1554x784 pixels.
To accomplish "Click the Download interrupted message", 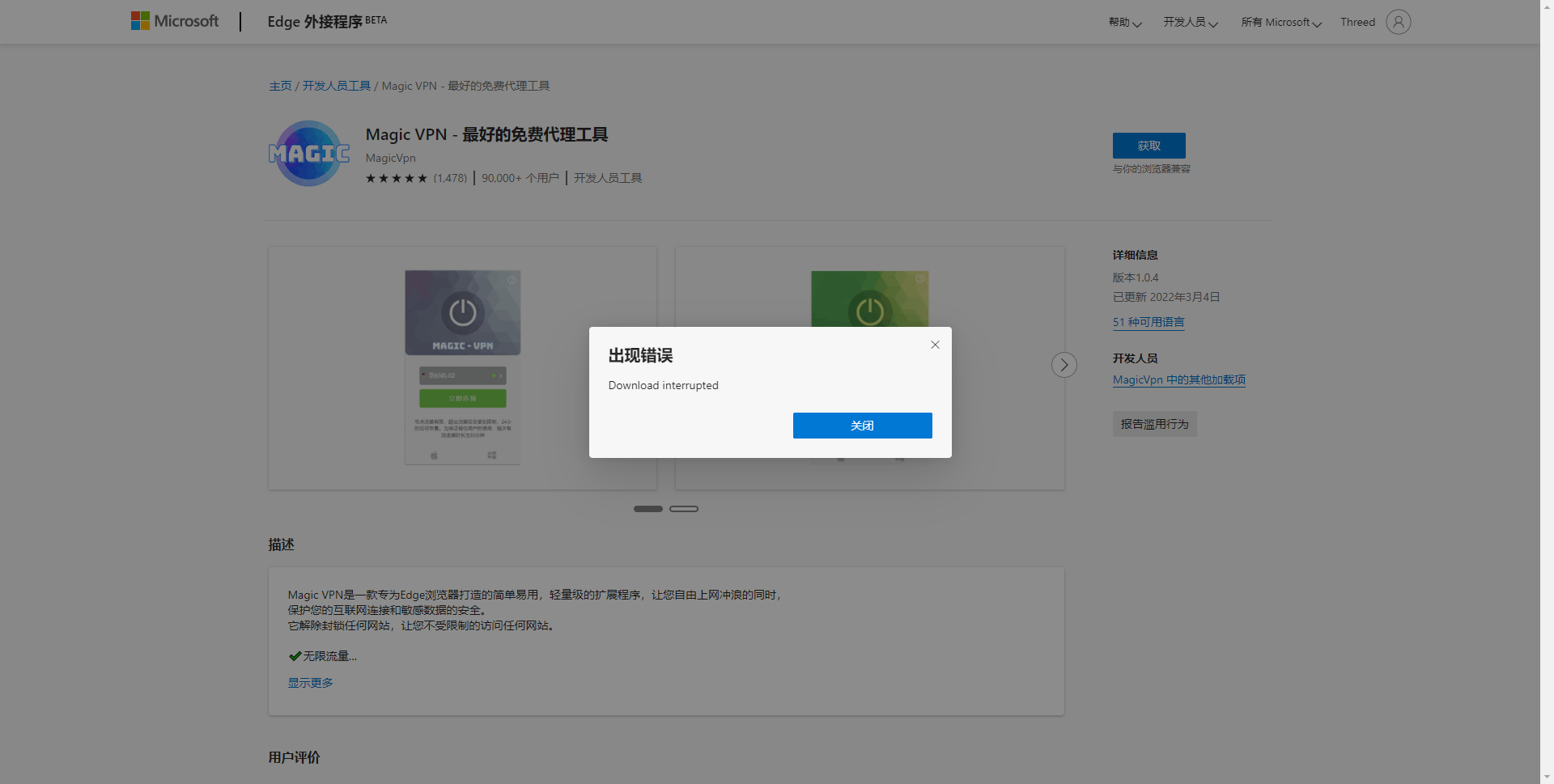I will coord(663,385).
